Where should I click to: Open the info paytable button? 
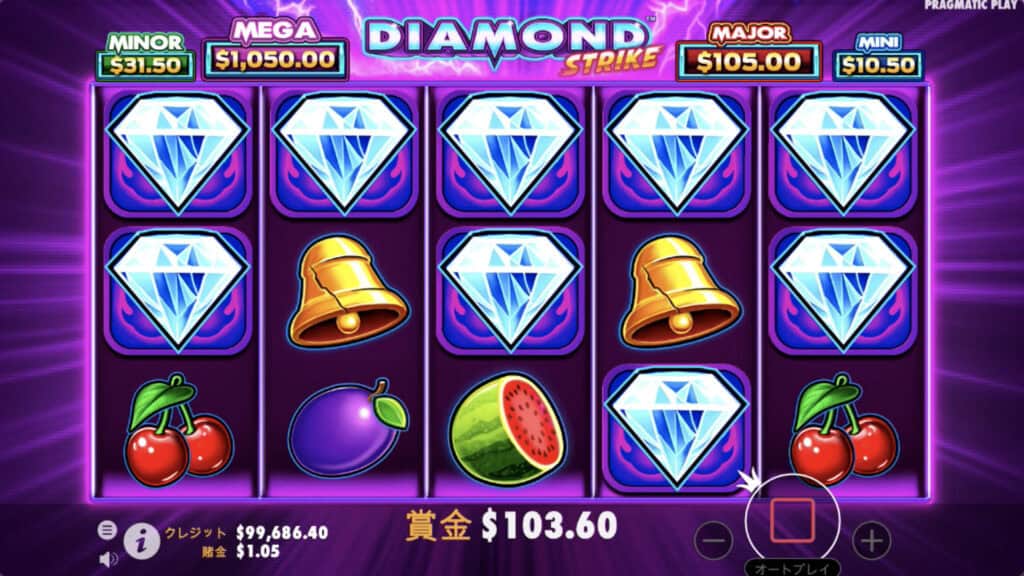(x=142, y=541)
